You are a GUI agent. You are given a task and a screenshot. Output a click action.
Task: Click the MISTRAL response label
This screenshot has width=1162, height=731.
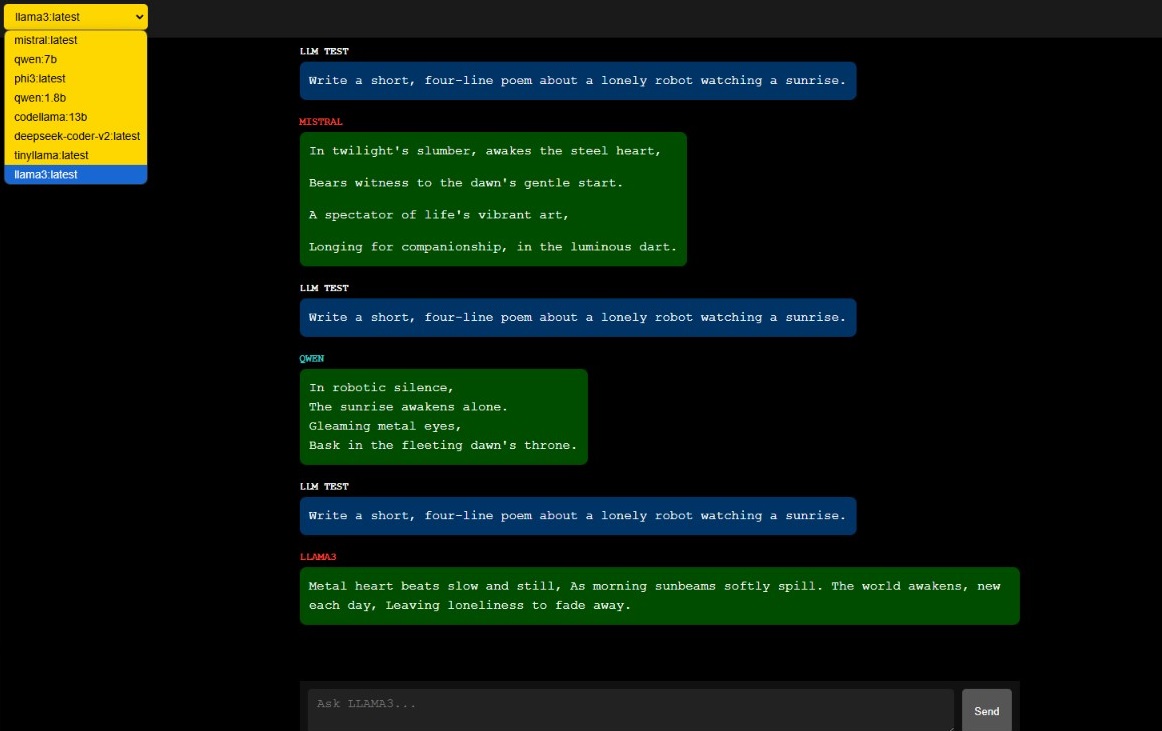321,122
